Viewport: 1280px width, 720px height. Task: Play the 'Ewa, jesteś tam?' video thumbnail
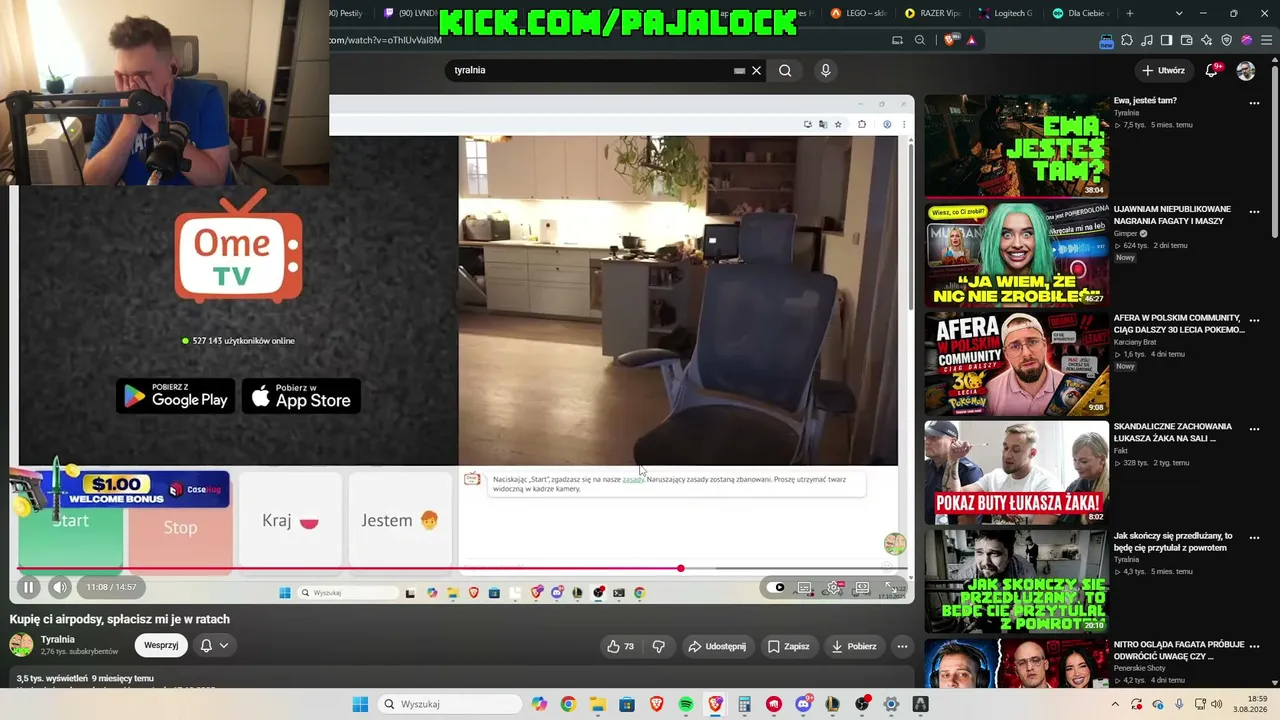(x=1016, y=146)
